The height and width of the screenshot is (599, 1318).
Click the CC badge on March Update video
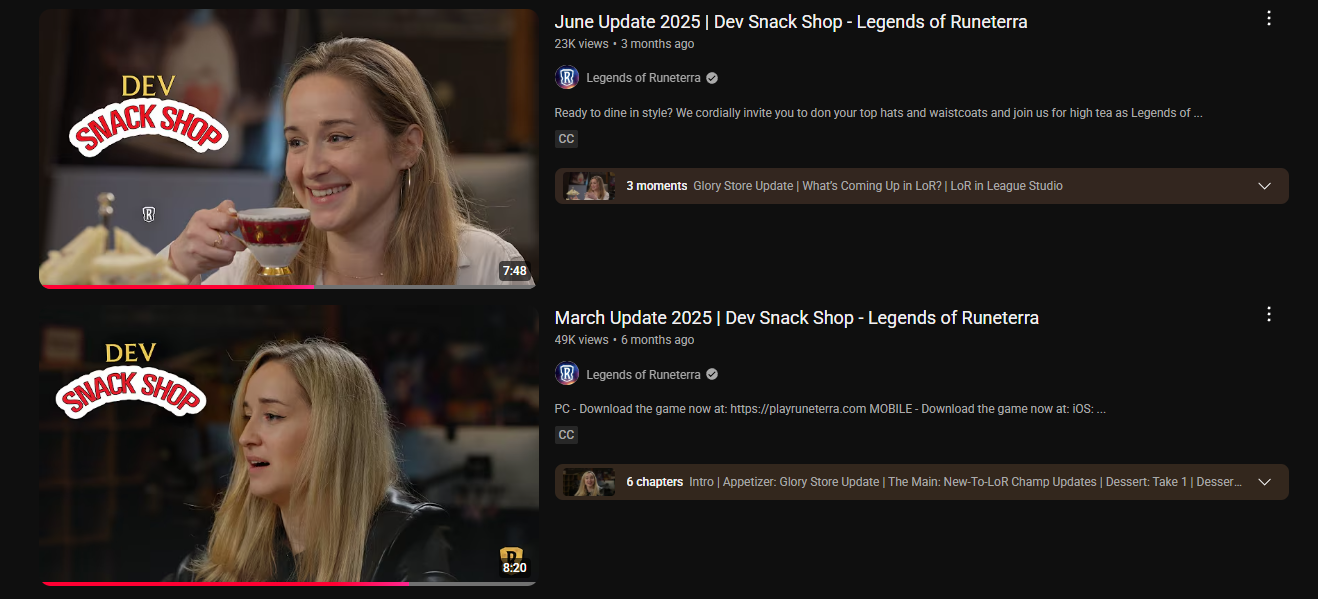point(566,435)
